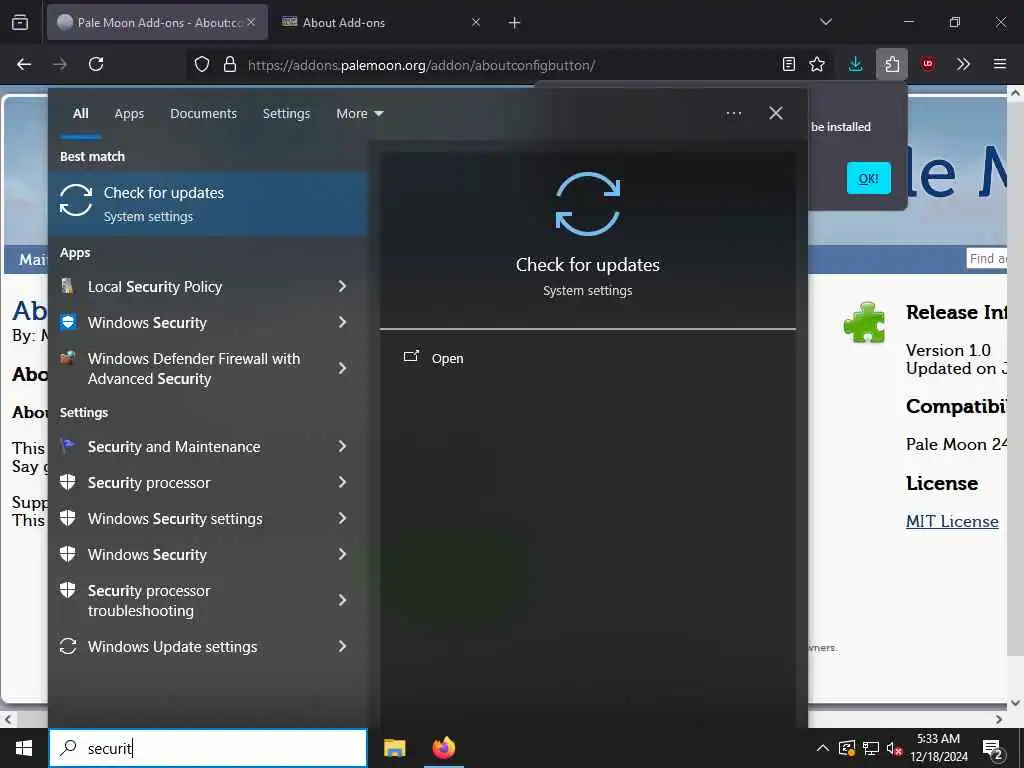This screenshot has height=768, width=1024.
Task: Expand Security and Maintenance chevron
Action: coord(342,446)
